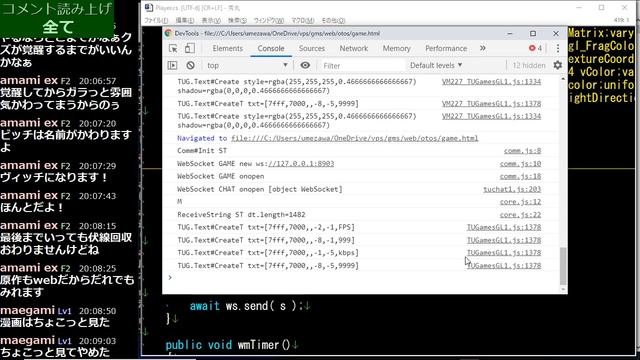The image size is (640, 360).
Task: Show console sidebar icon
Action: [173, 65]
